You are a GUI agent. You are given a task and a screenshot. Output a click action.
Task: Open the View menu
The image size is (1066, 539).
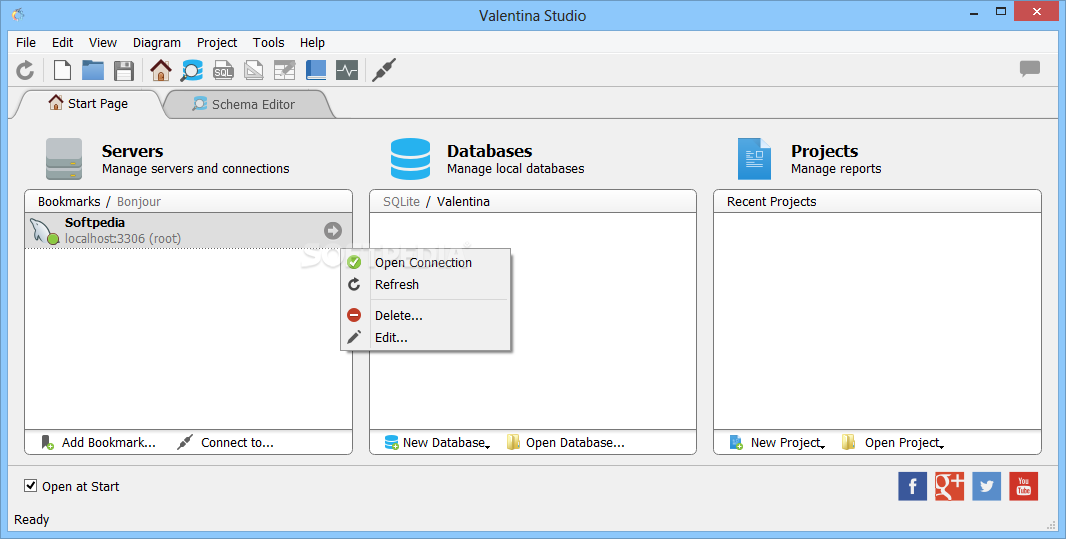(x=103, y=42)
